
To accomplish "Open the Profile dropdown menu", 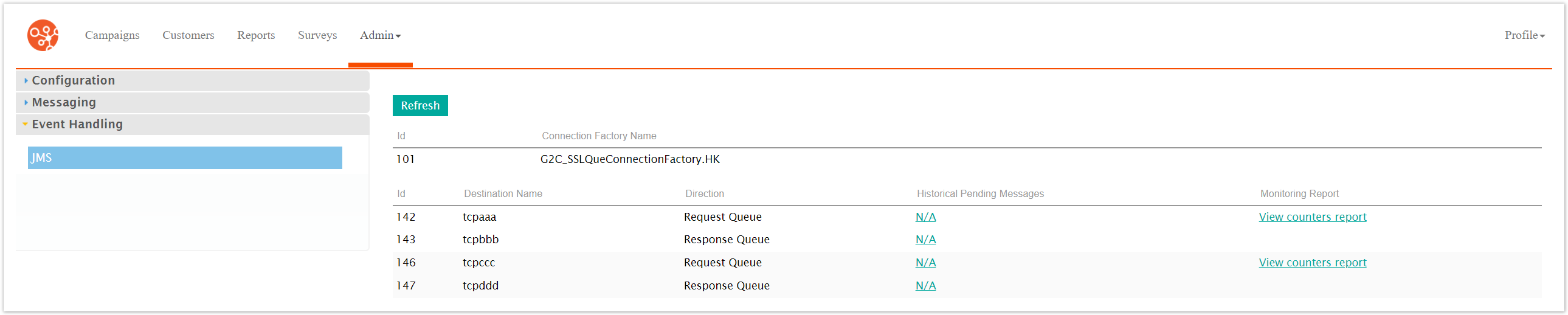I will [1524, 35].
